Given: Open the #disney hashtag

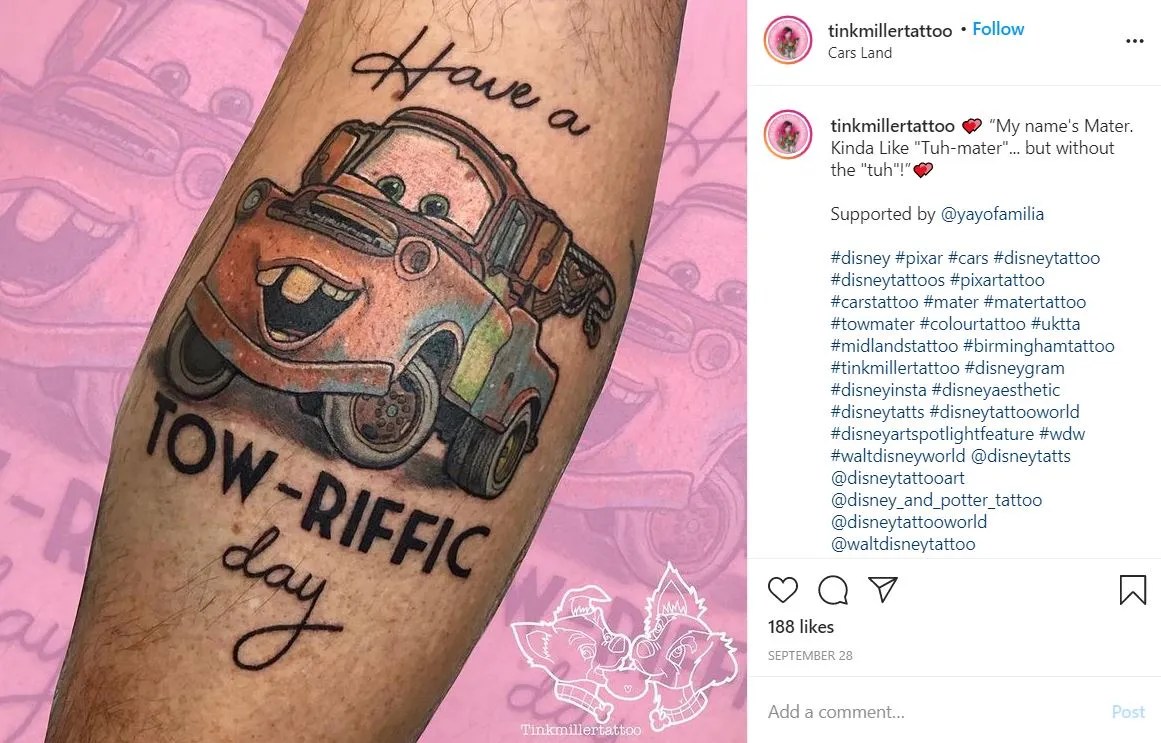Looking at the screenshot, I should pos(860,258).
